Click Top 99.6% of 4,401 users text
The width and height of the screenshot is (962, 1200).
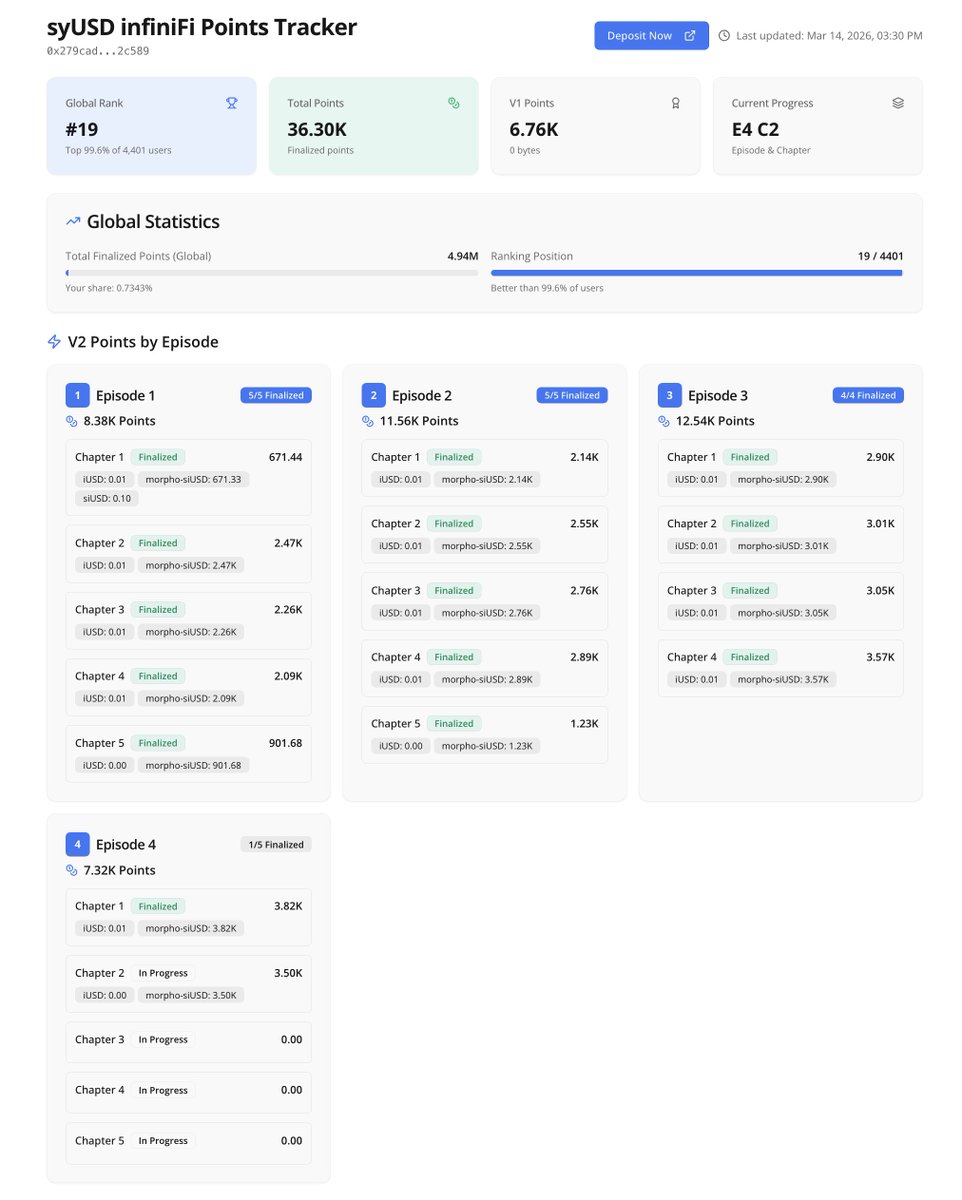[119, 150]
